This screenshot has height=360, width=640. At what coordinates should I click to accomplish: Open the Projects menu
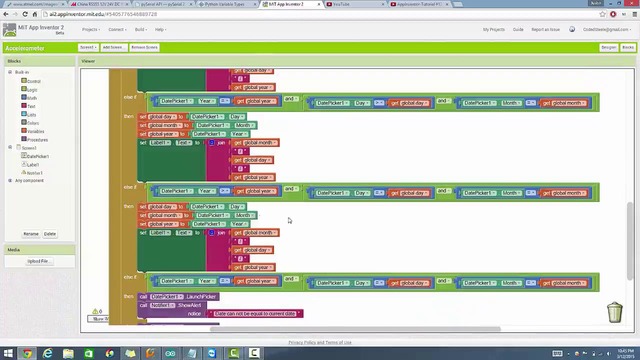pyautogui.click(x=91, y=29)
